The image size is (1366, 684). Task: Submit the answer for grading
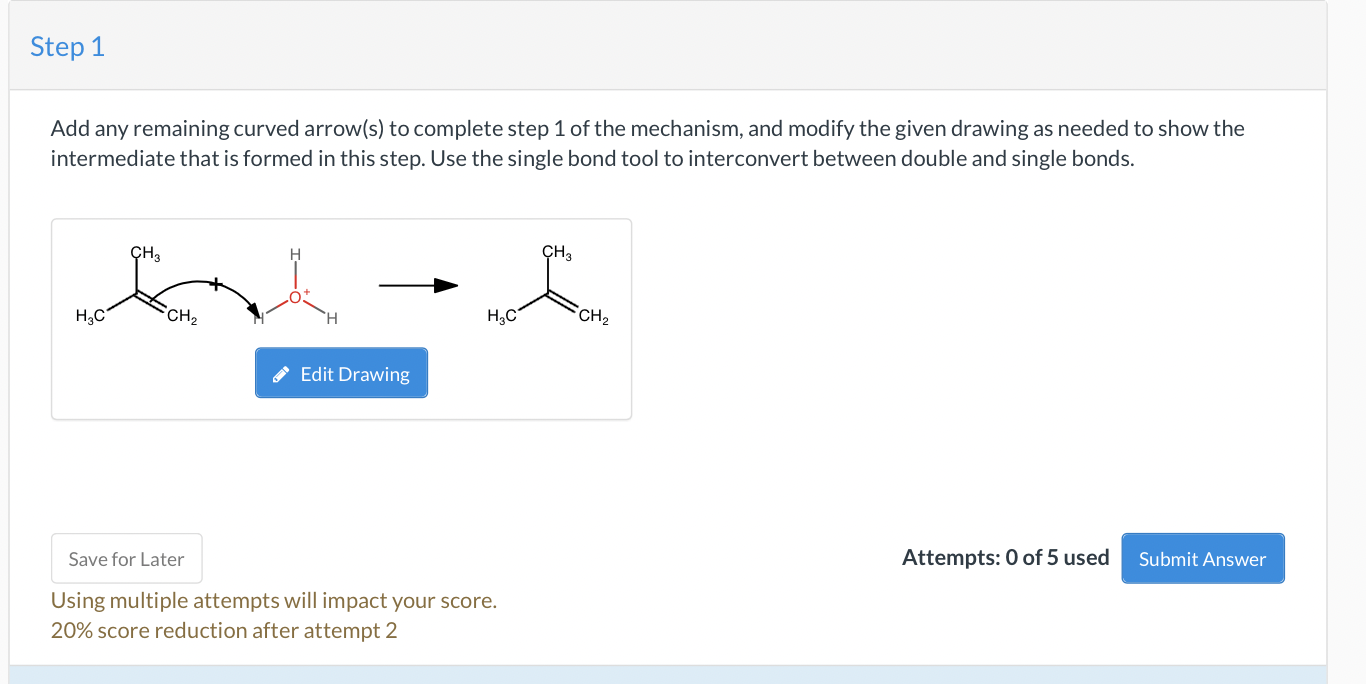[x=1203, y=558]
